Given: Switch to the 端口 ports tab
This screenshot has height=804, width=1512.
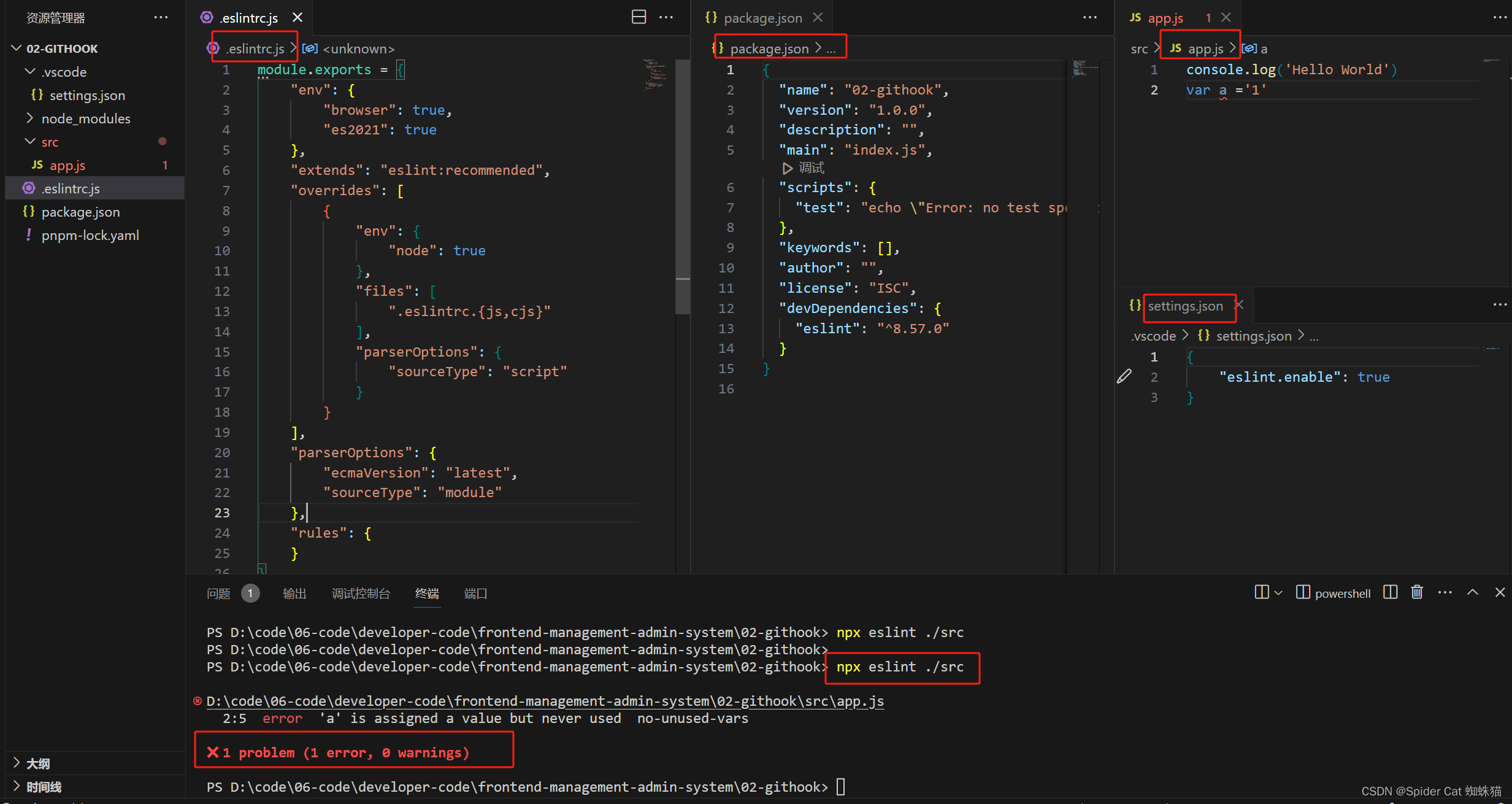Looking at the screenshot, I should pos(475,593).
